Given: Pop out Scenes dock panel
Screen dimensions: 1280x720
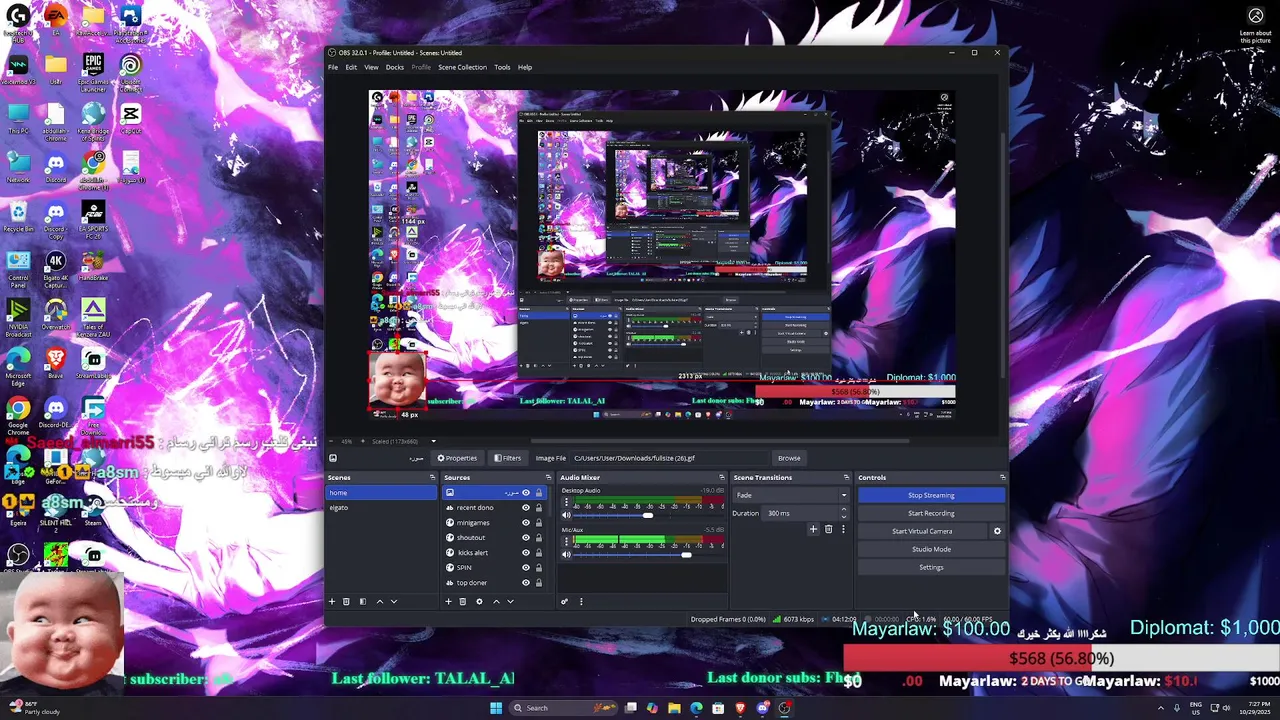Looking at the screenshot, I should [432, 477].
